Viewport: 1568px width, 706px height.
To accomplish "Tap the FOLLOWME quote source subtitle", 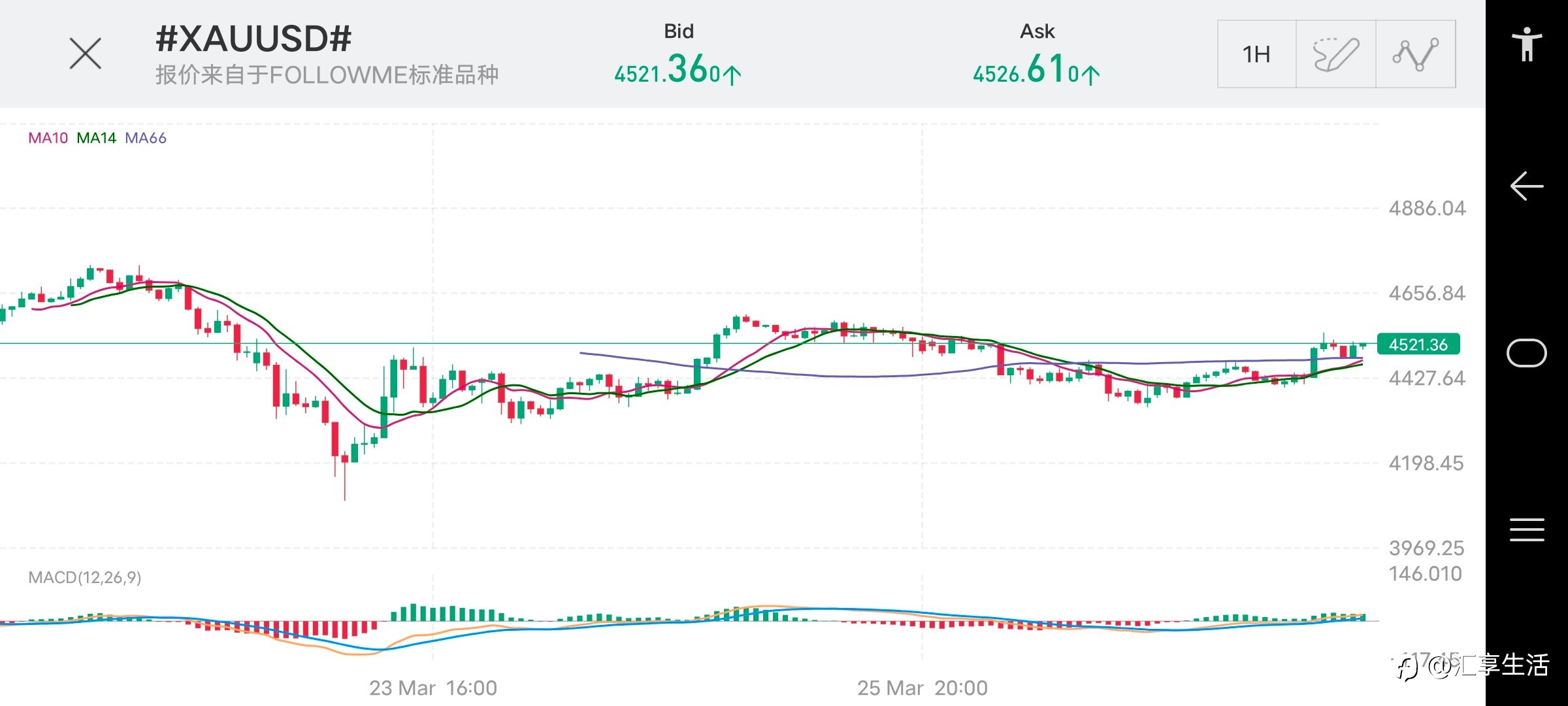I will coord(327,75).
